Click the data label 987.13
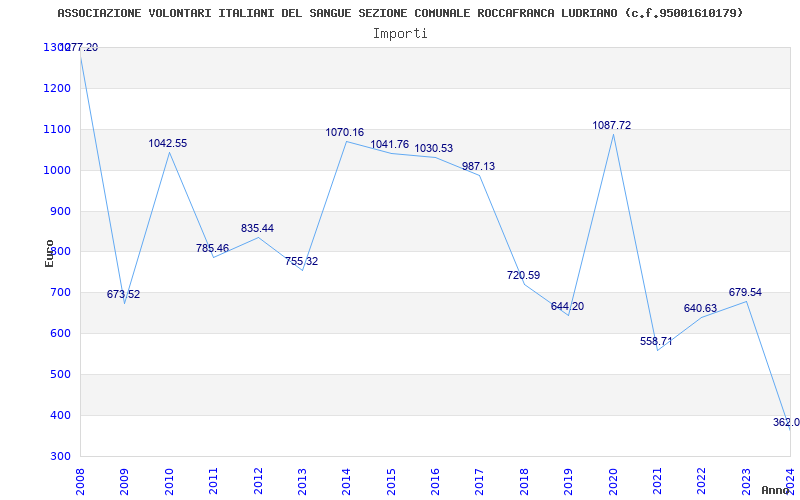 (478, 166)
